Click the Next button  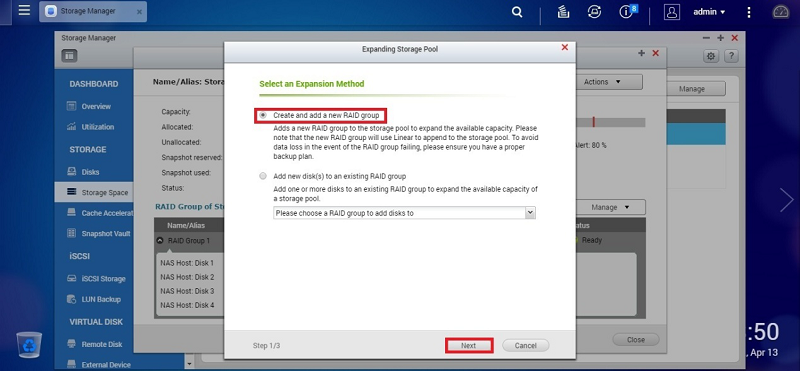pyautogui.click(x=469, y=345)
